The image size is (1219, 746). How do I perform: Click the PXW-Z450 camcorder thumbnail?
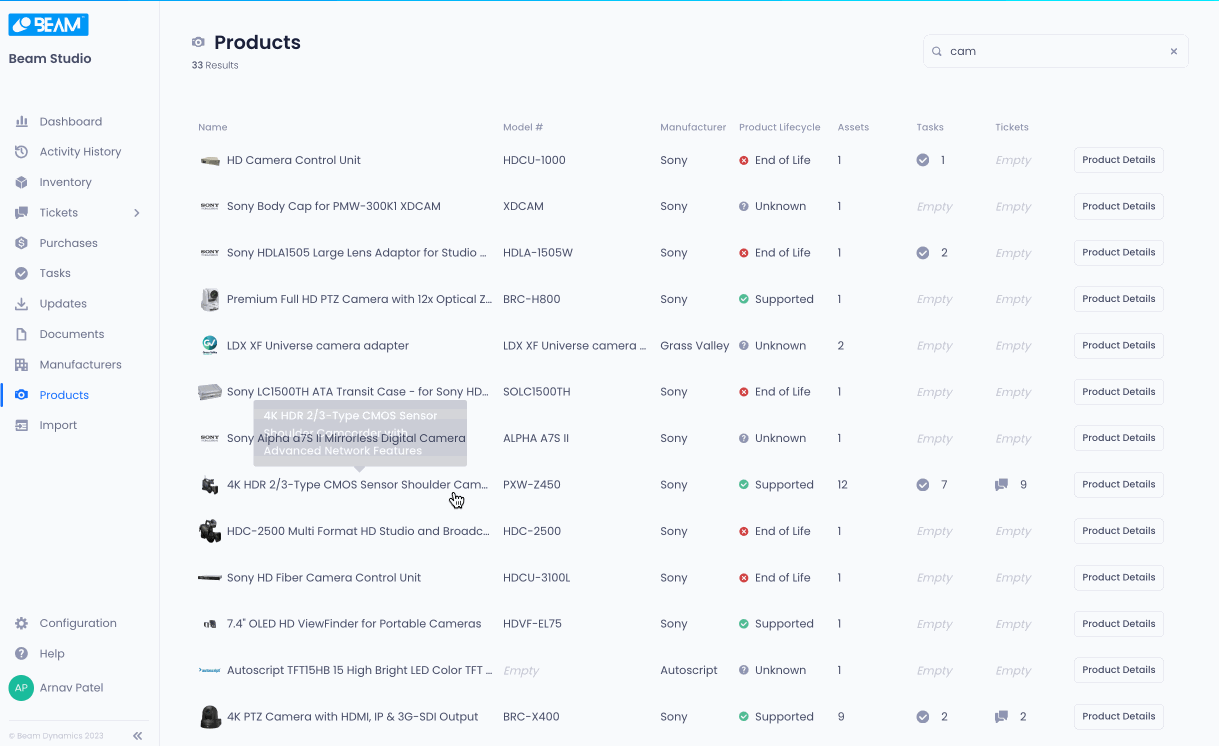point(210,485)
